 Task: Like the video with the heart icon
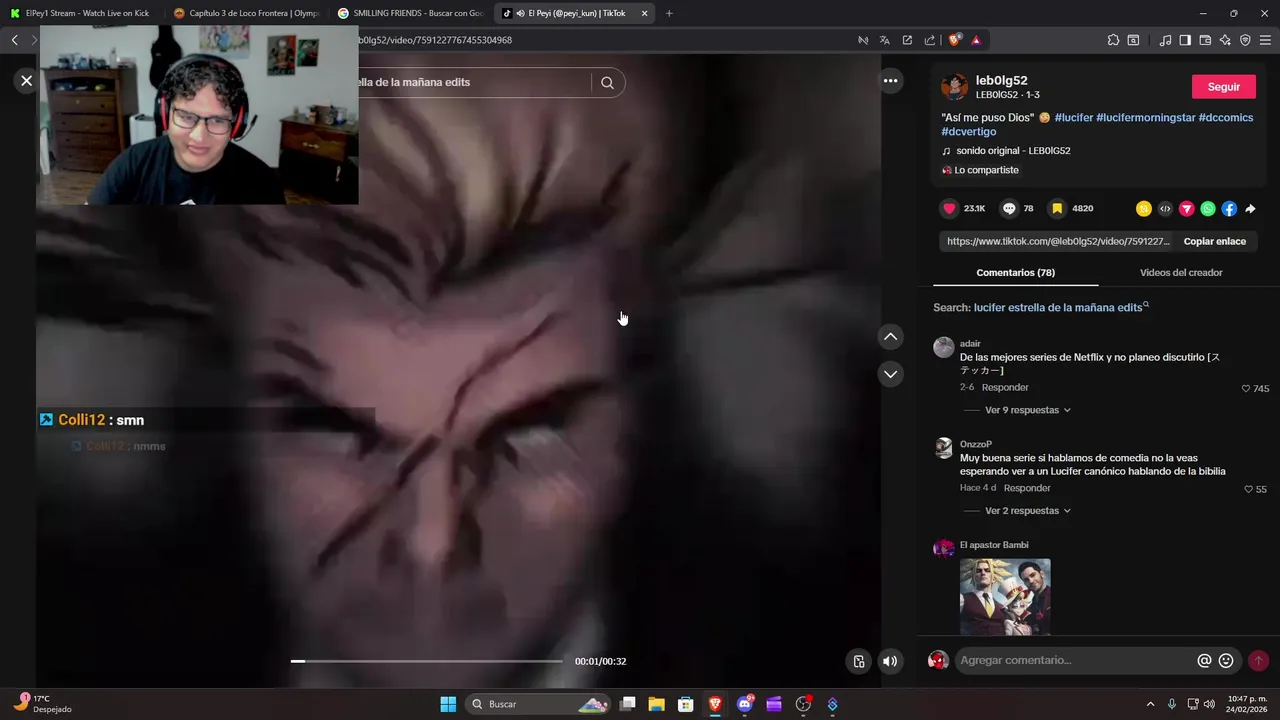point(949,208)
